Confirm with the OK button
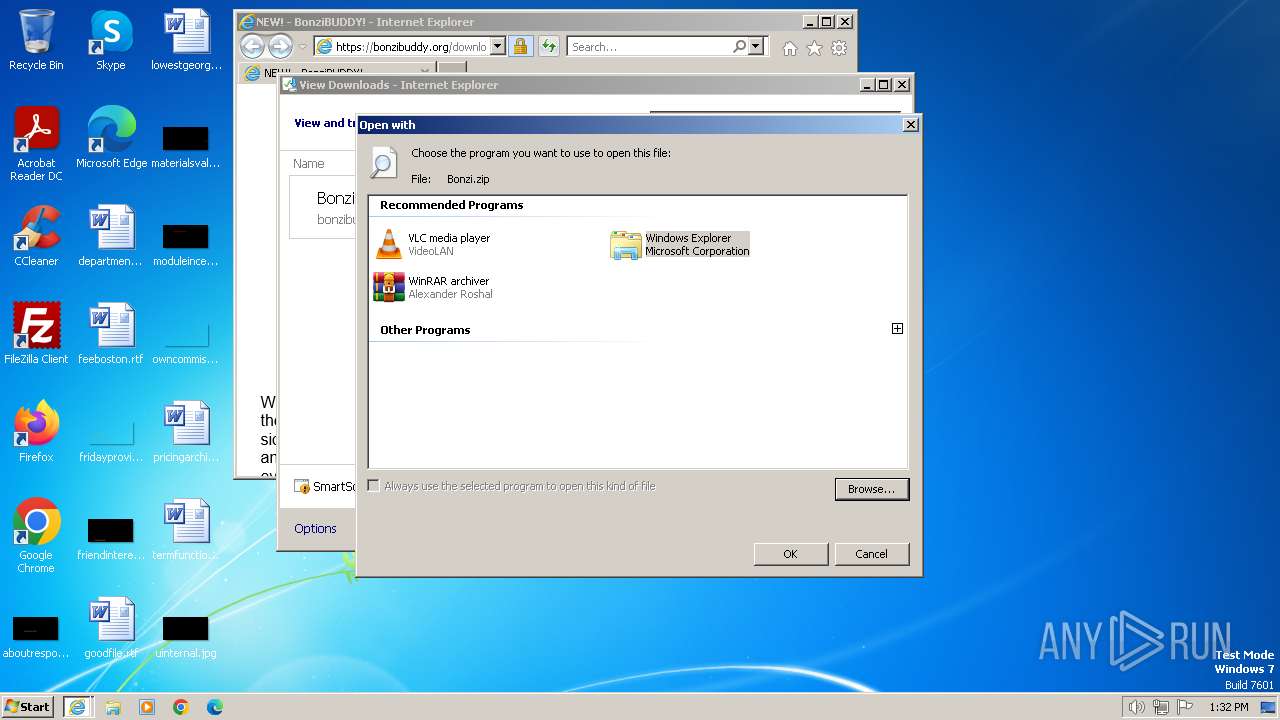This screenshot has height=720, width=1280. pos(791,554)
